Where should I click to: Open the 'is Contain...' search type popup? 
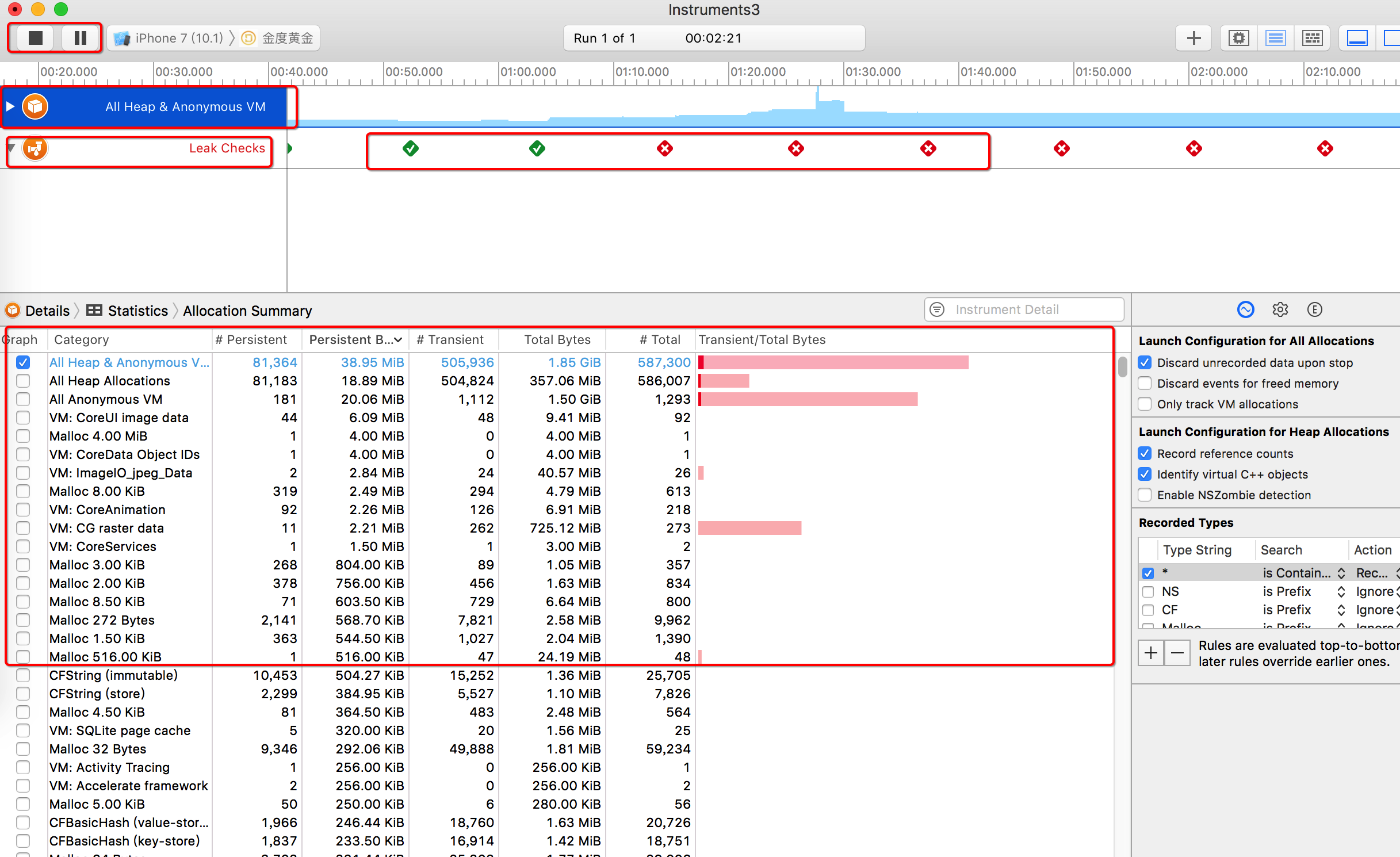pyautogui.click(x=1303, y=573)
